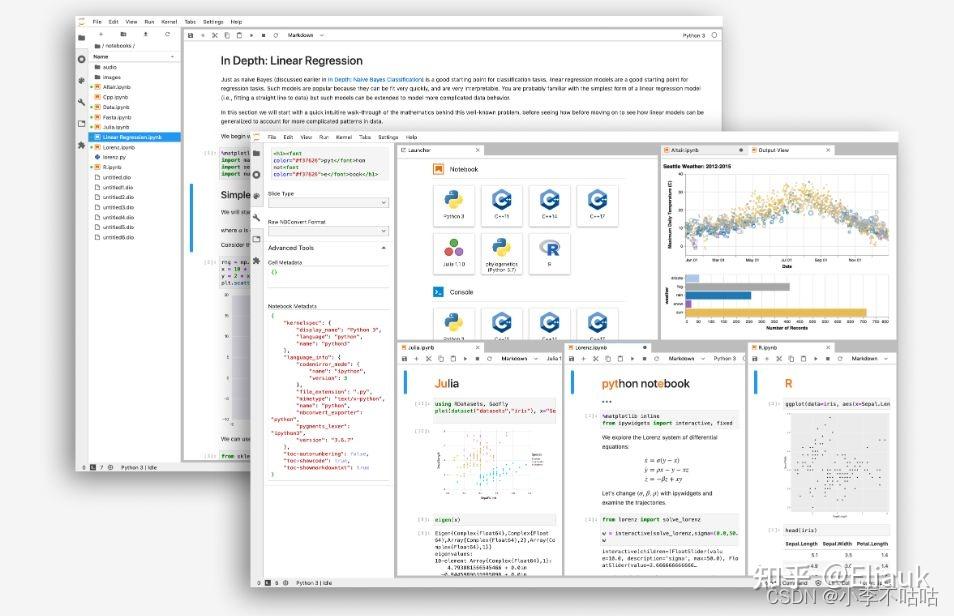Save the notebook using the save icon
The image size is (954, 616).
point(191,35)
